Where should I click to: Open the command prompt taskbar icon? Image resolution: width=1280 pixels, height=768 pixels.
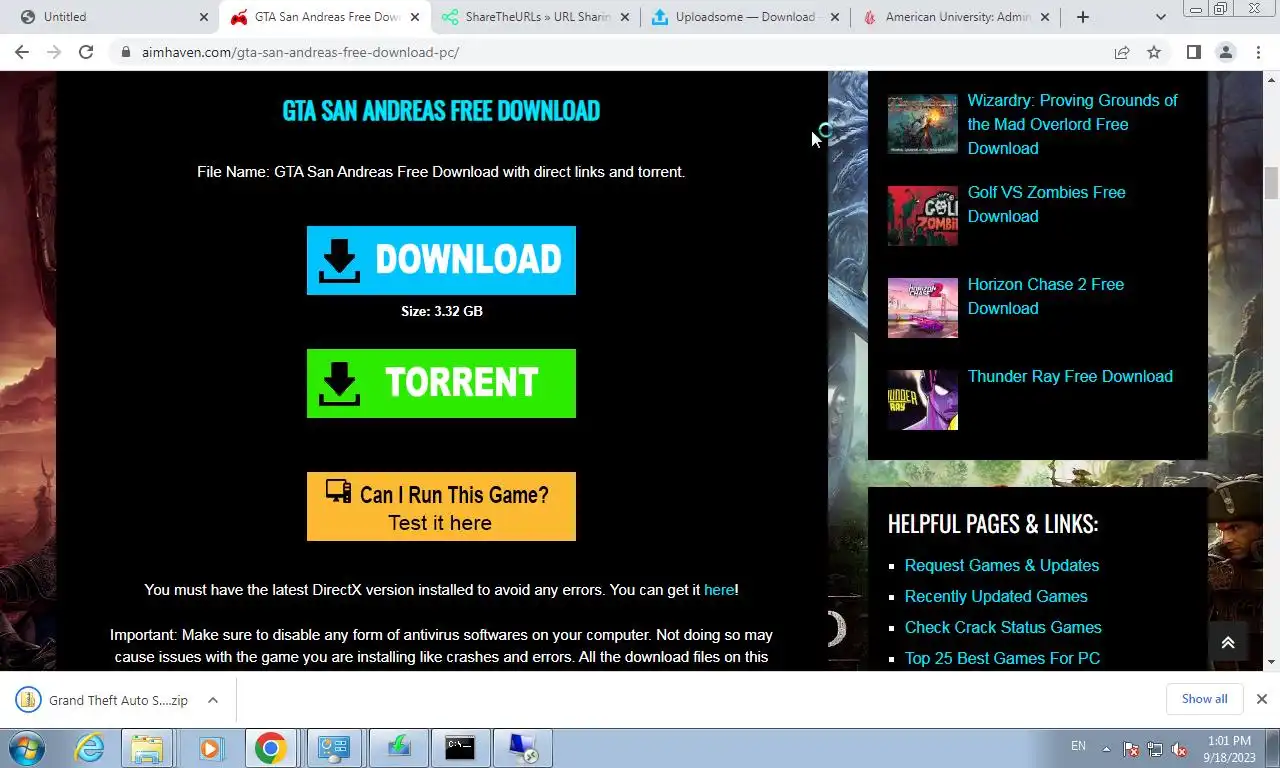click(460, 748)
